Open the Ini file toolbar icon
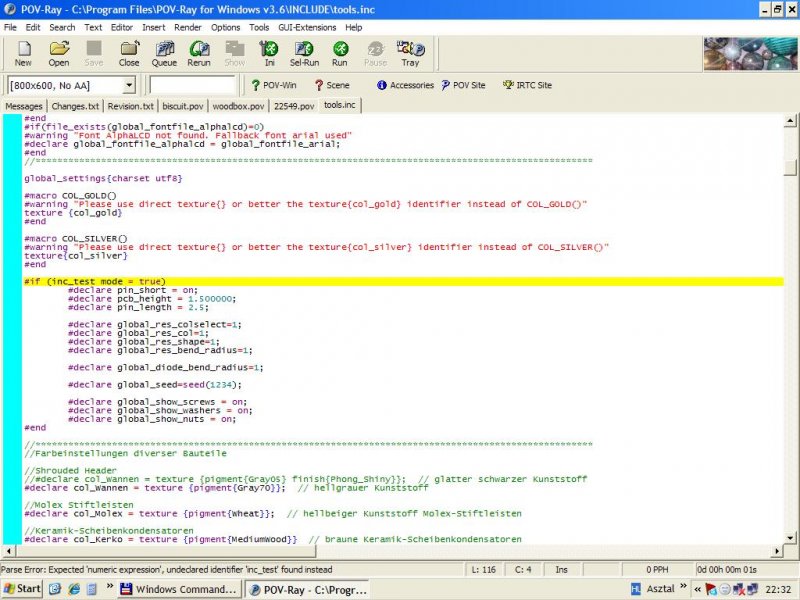Image resolution: width=800 pixels, height=600 pixels. point(269,54)
